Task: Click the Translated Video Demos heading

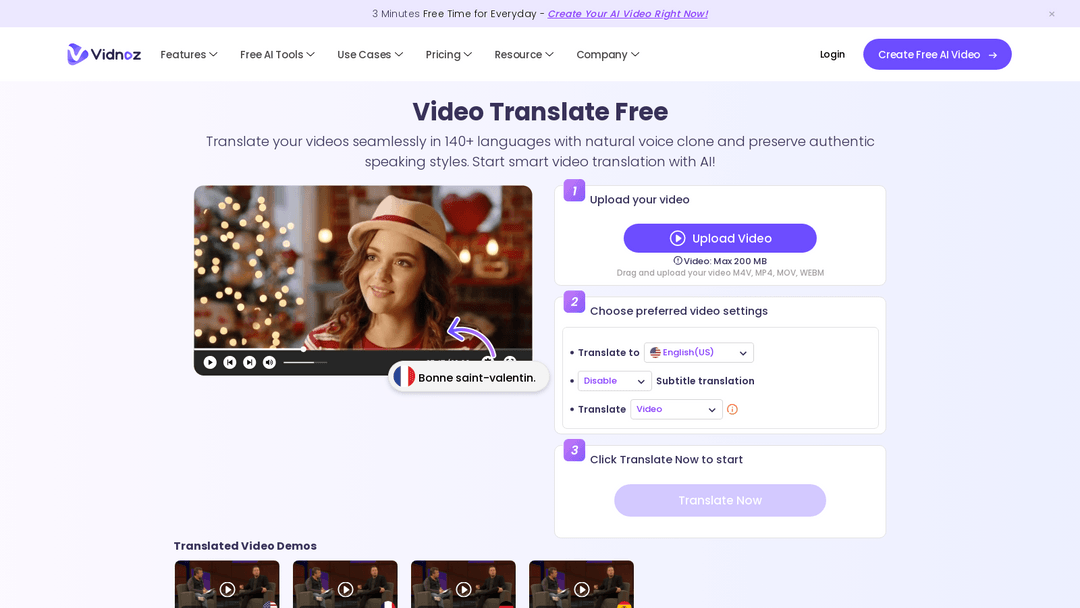Action: (x=245, y=546)
